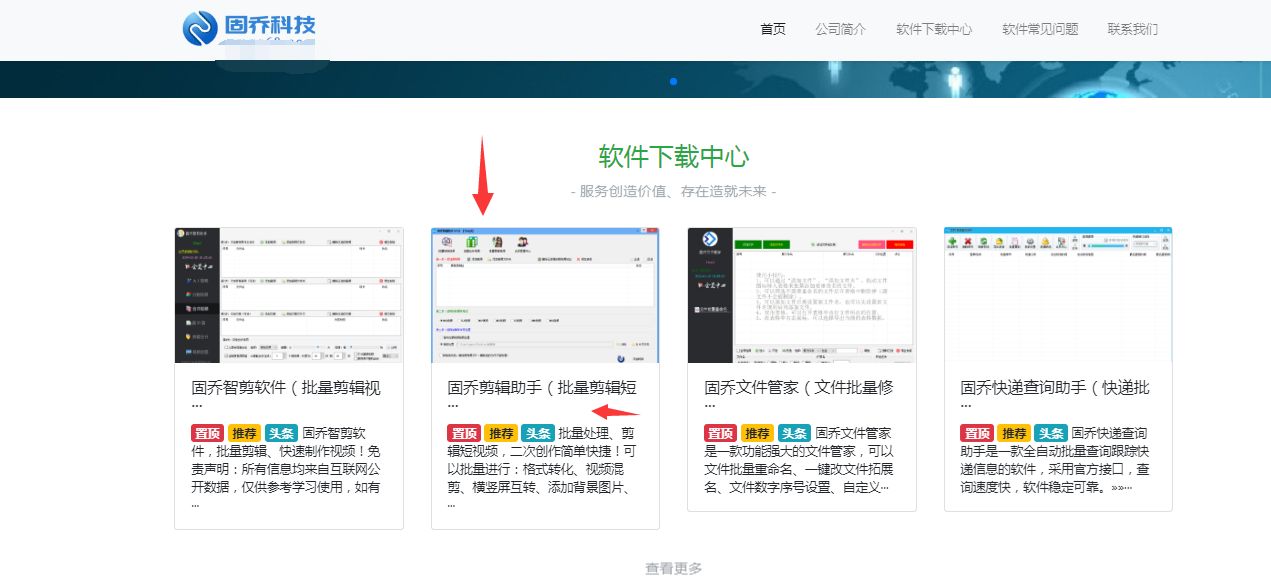Screen dimensions: 1271x580
Task: Open the 固乔剪辑助手 screenshot thumbnail
Action: pyautogui.click(x=545, y=295)
